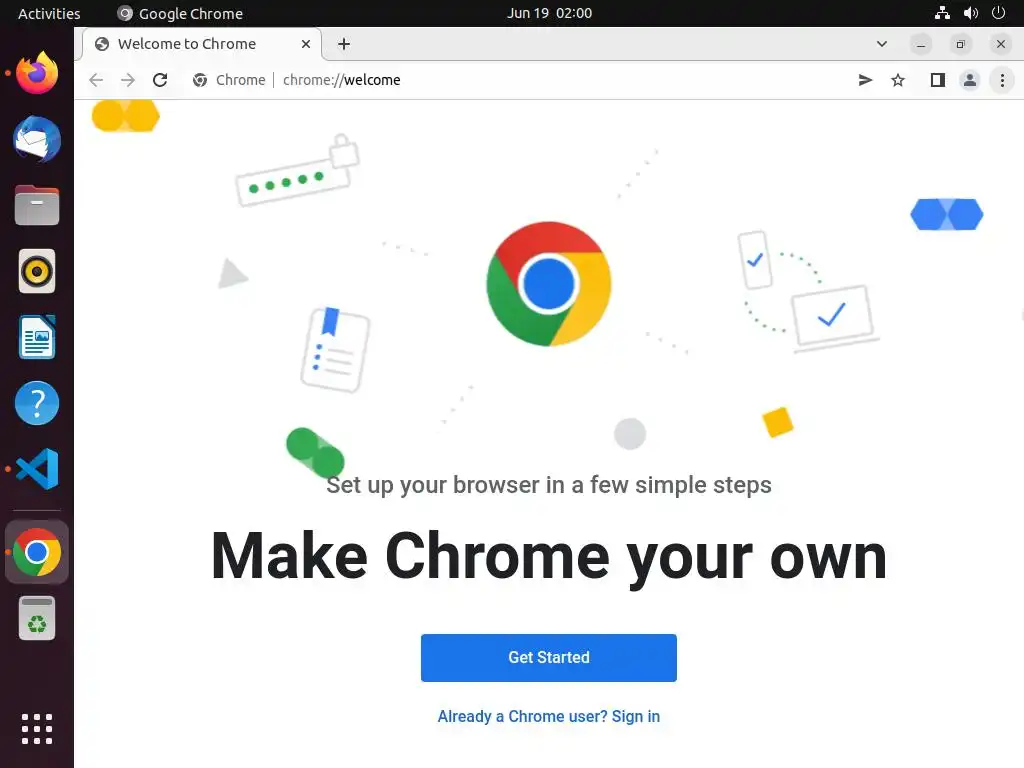Reload the page with the refresh icon
This screenshot has height=768, width=1024.
pyautogui.click(x=160, y=80)
